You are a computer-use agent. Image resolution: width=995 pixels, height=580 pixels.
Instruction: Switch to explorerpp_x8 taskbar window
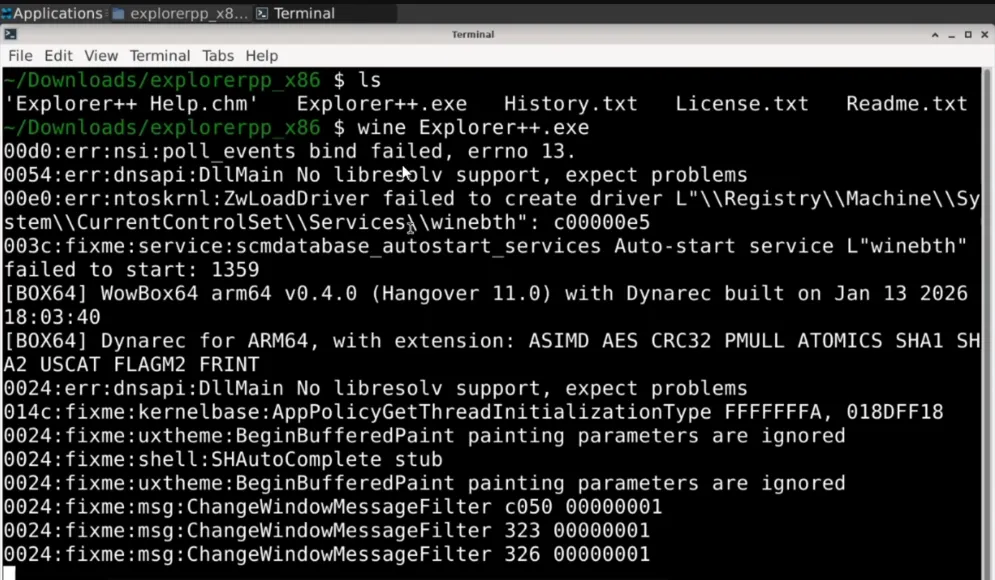[x=180, y=13]
